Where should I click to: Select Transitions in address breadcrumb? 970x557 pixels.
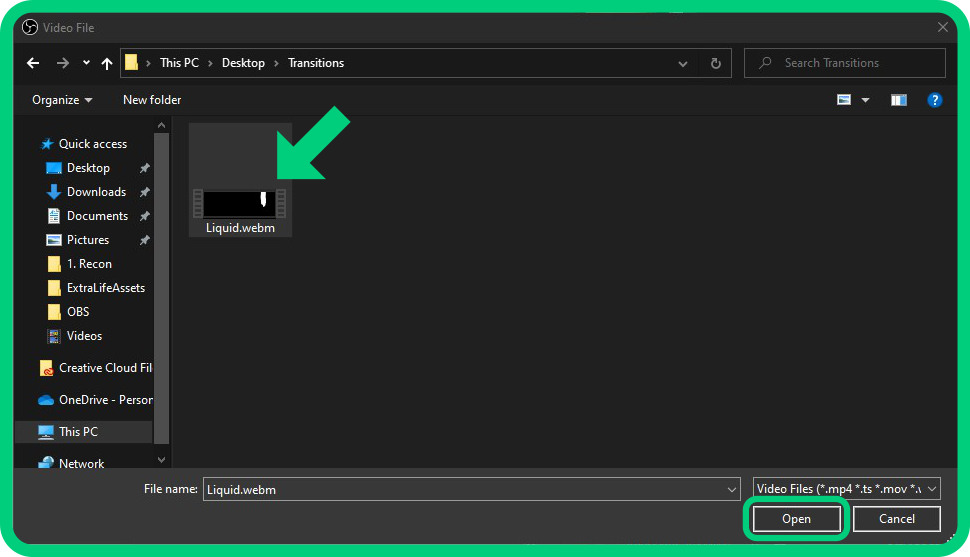[316, 63]
